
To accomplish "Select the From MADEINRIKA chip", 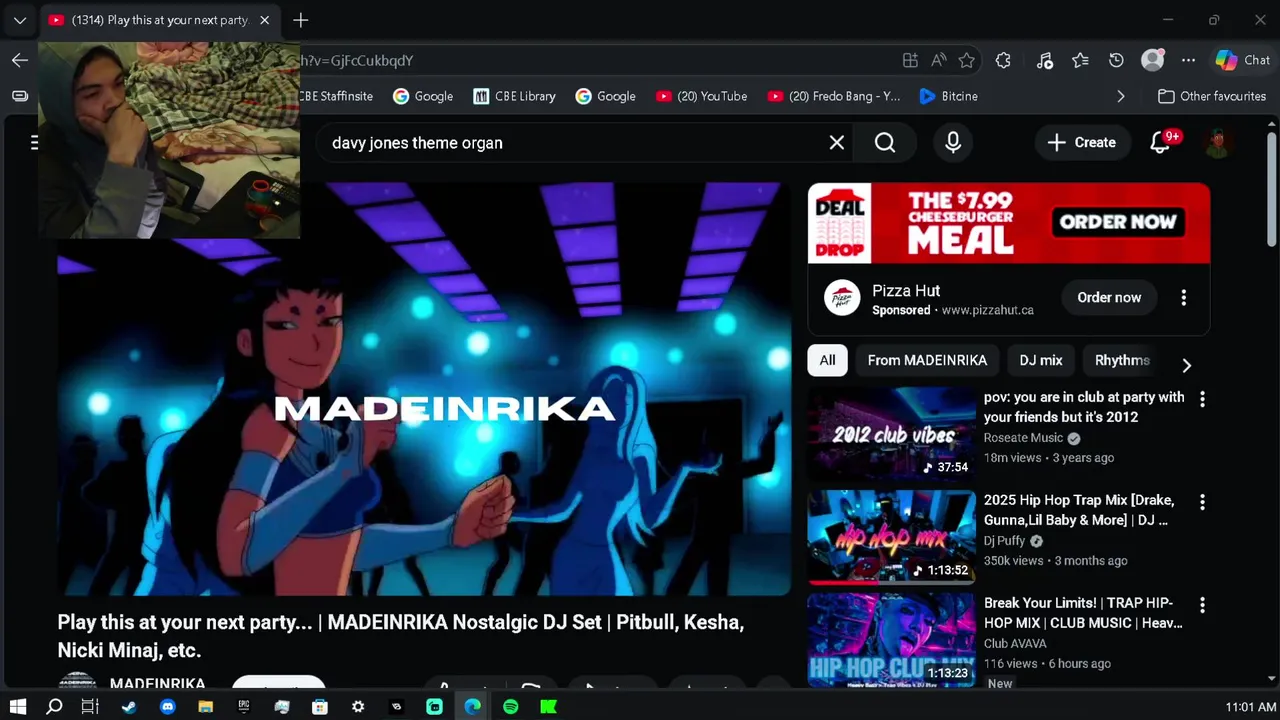I will [x=927, y=360].
